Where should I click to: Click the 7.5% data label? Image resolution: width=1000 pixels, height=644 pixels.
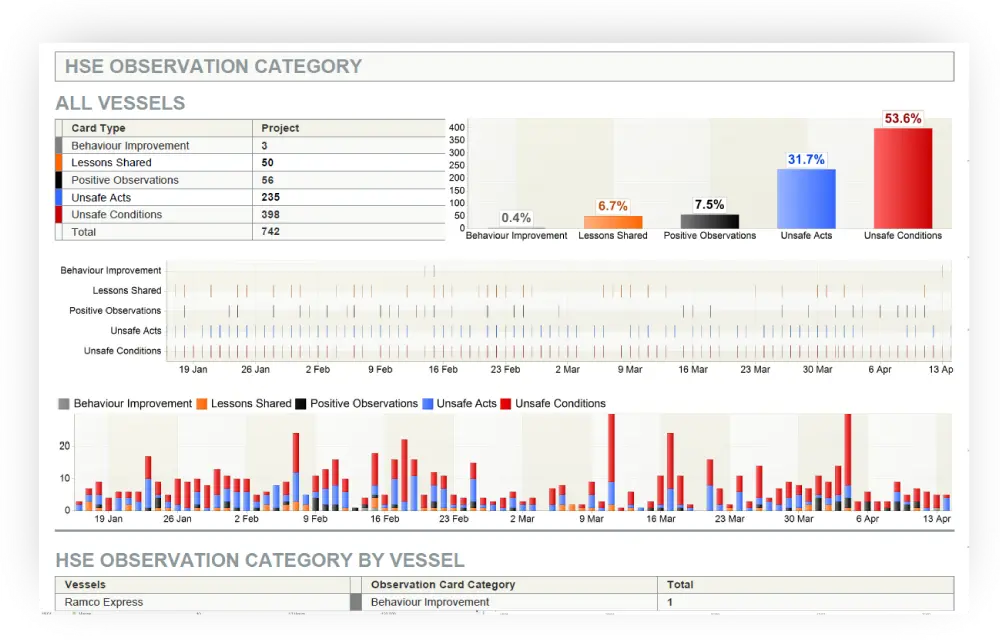coord(709,205)
